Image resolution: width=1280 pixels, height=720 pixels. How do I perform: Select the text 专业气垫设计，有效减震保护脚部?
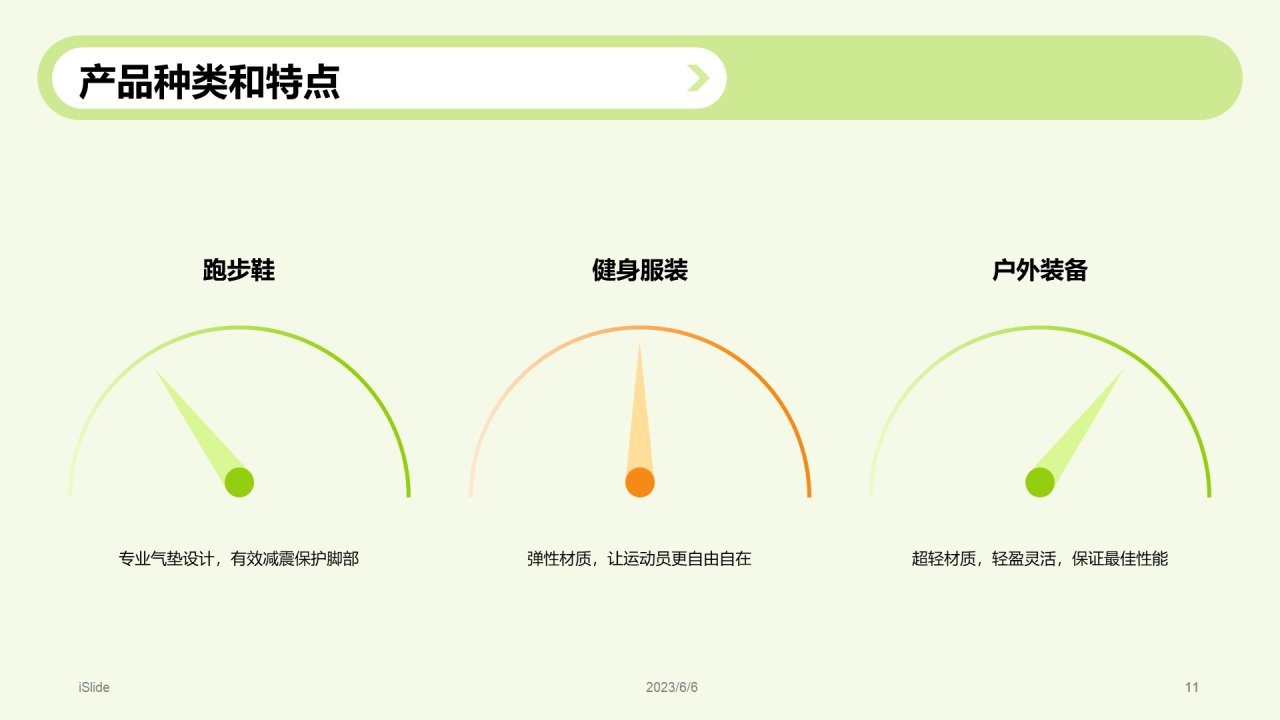click(239, 559)
